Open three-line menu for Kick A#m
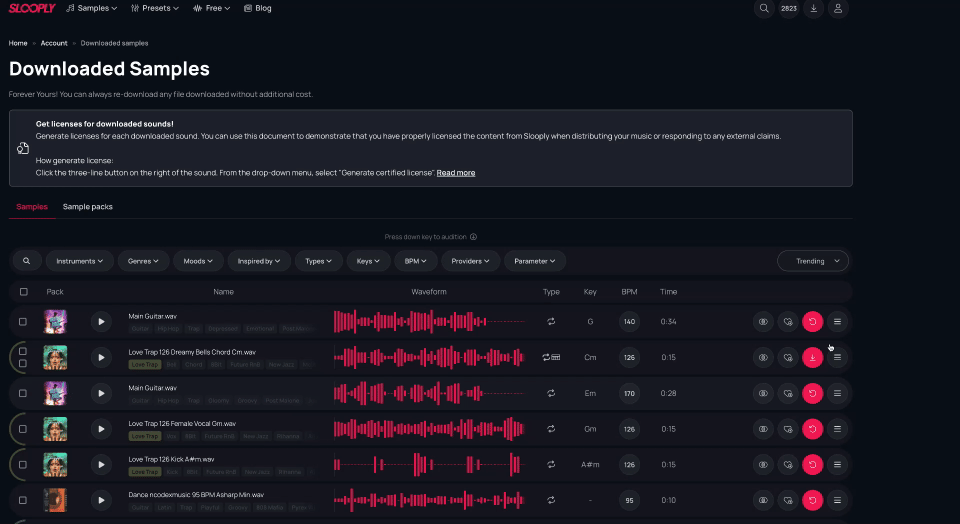This screenshot has height=524, width=960. [x=837, y=465]
